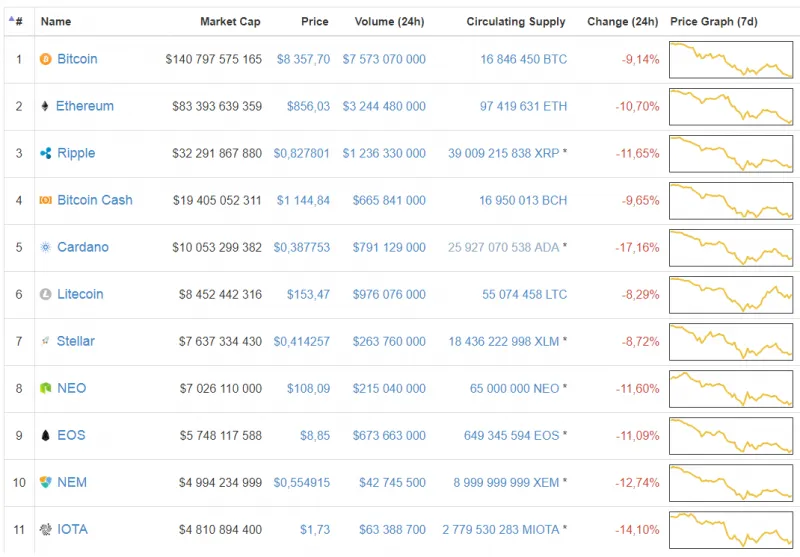This screenshot has width=800, height=557.
Task: Open Ripple 7-day price graph
Action: 731,154
